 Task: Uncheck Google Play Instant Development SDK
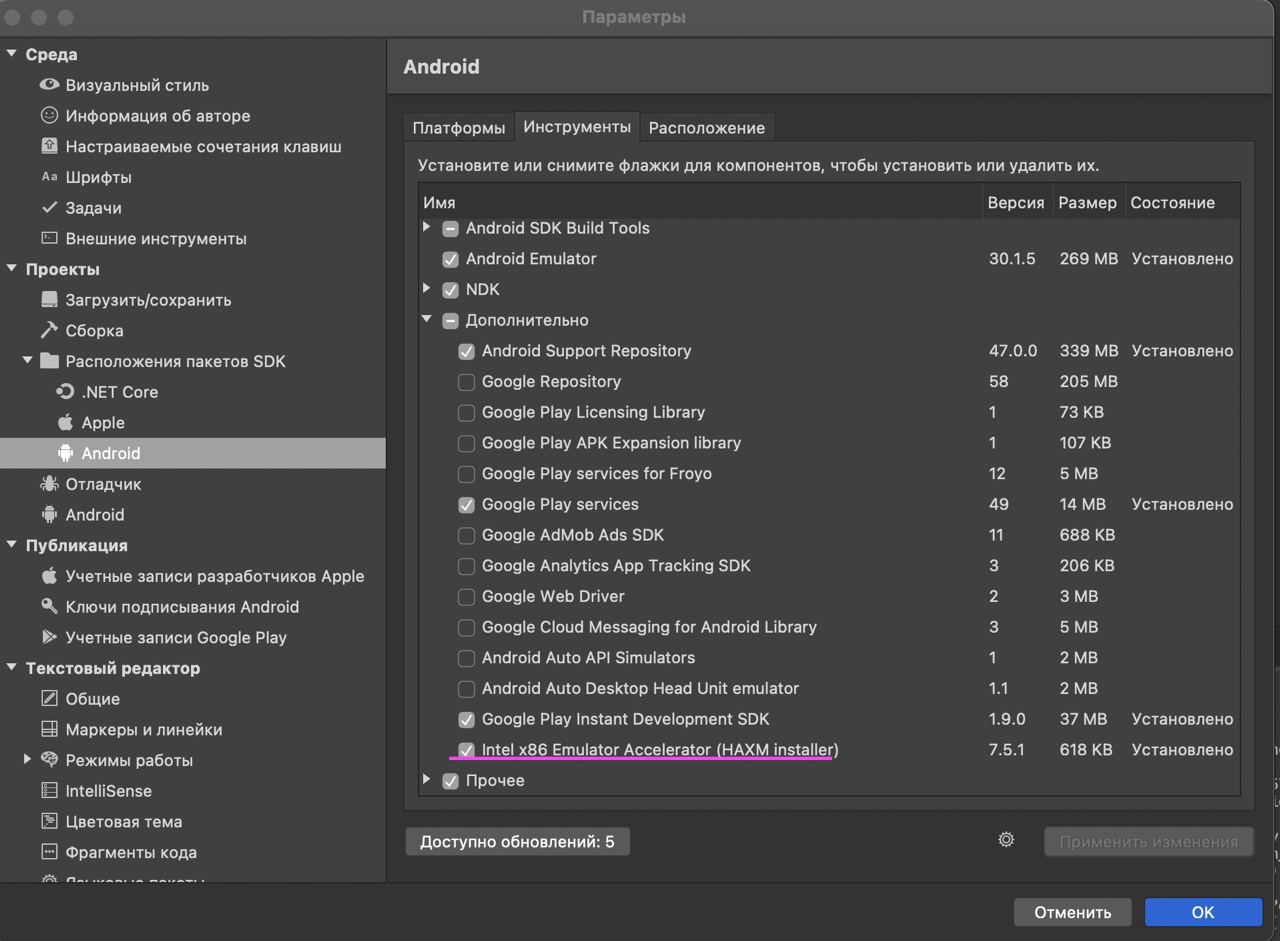click(466, 720)
